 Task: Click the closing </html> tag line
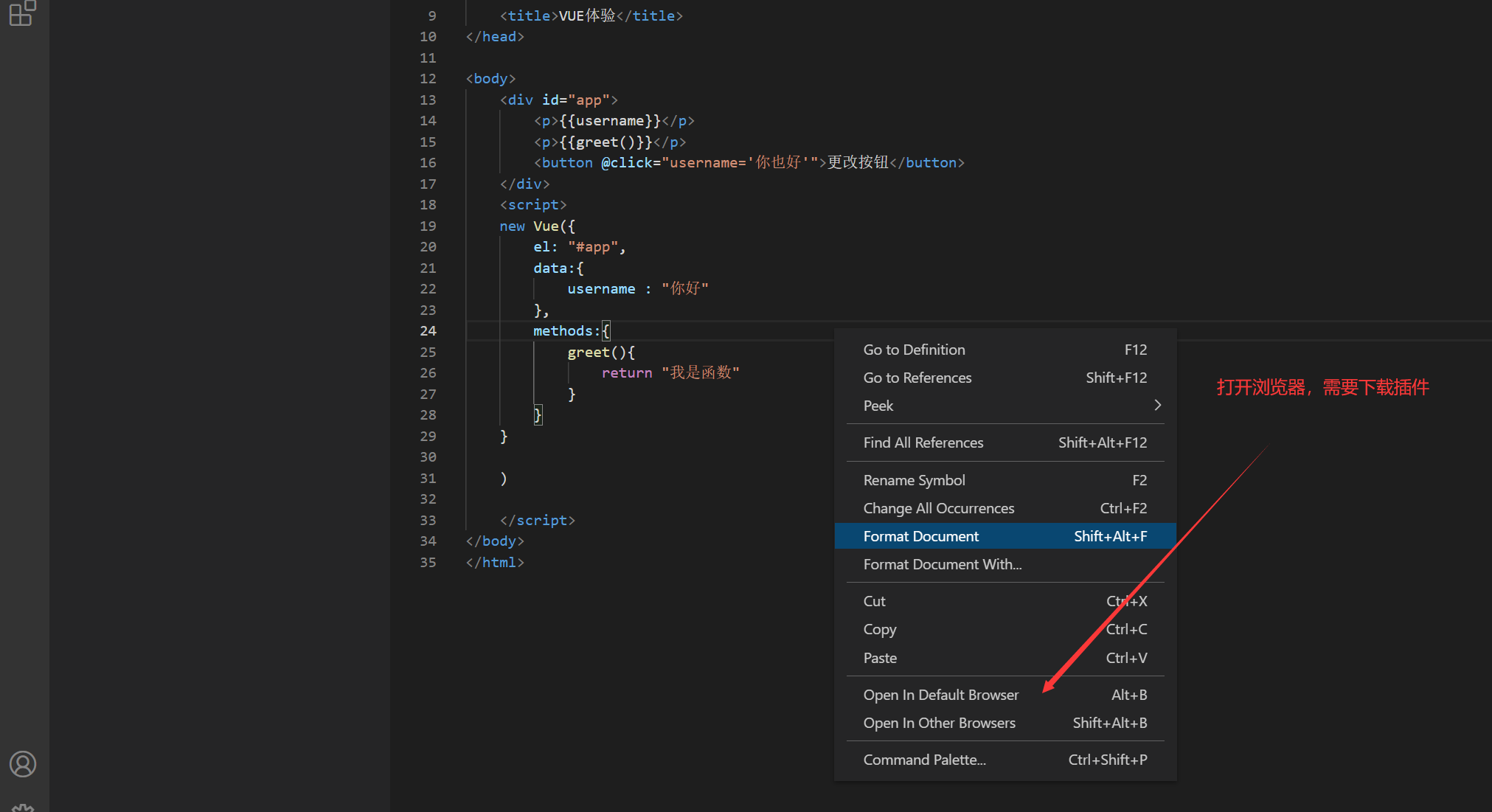[x=495, y=563]
